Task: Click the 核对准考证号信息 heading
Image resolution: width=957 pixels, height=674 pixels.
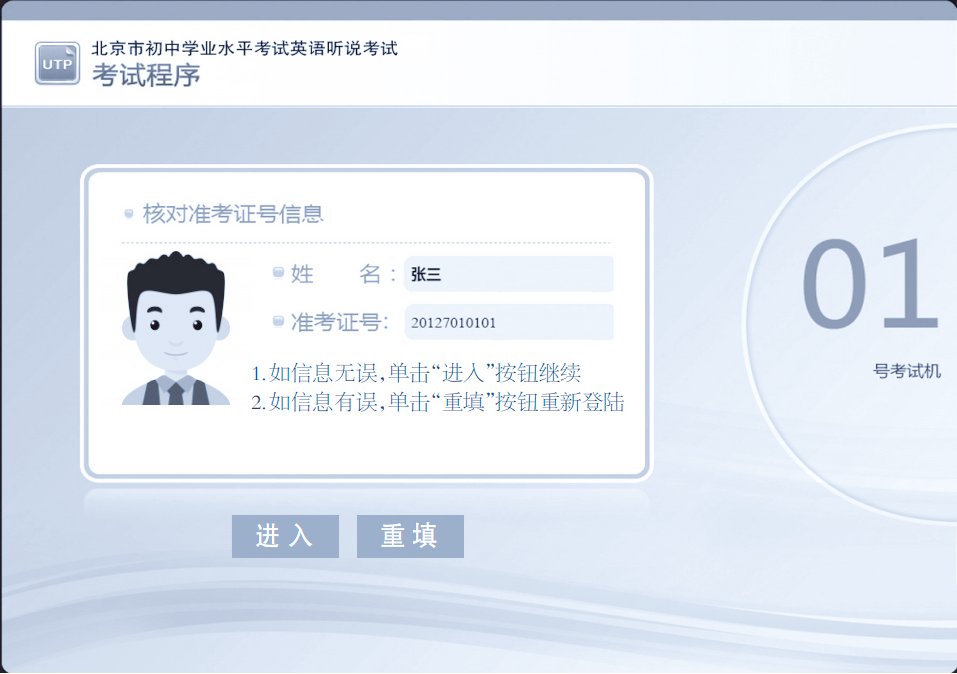Action: [x=233, y=214]
